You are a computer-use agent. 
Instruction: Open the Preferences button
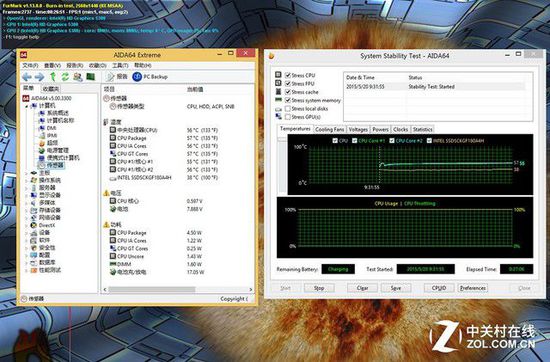(472, 288)
